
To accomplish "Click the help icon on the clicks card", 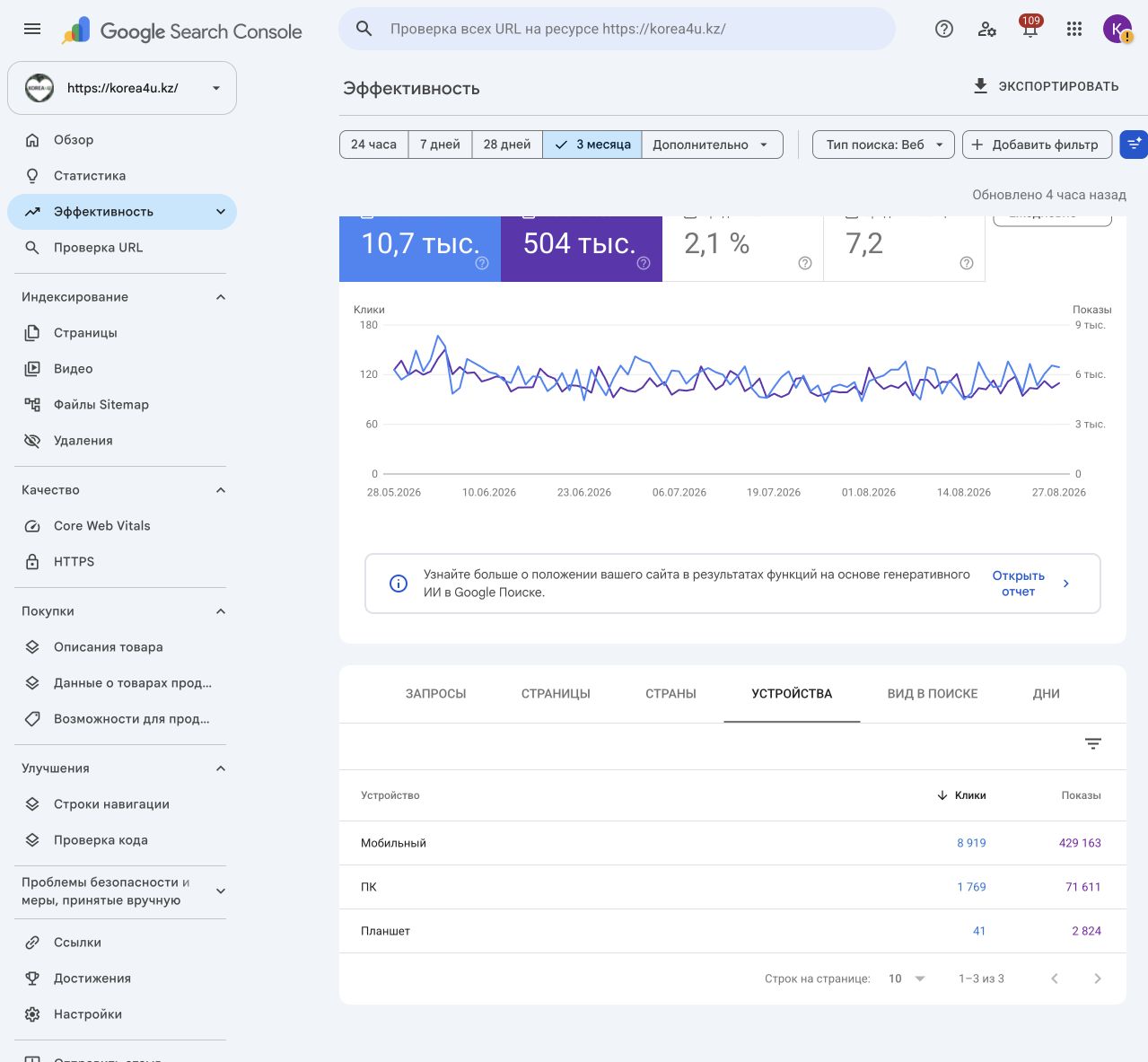I will [482, 263].
